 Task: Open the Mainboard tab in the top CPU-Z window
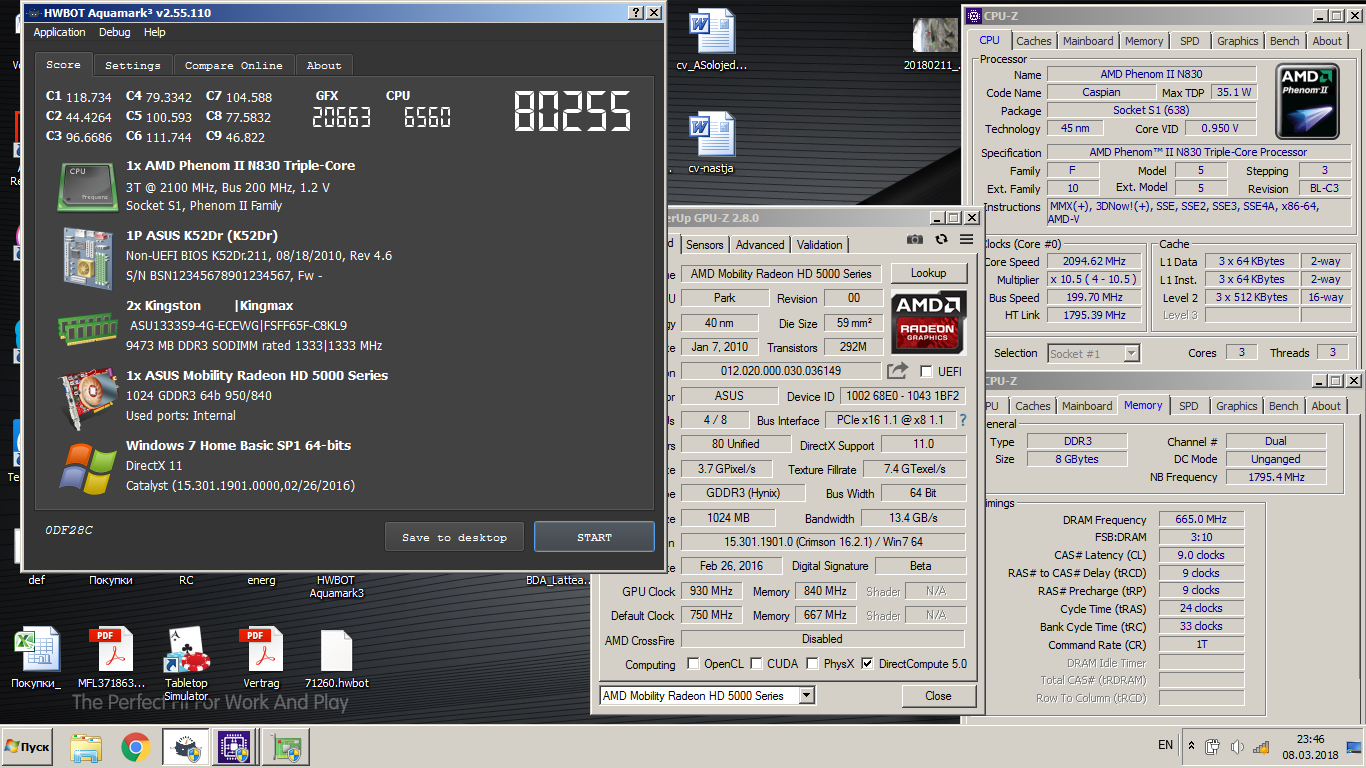click(x=1088, y=41)
